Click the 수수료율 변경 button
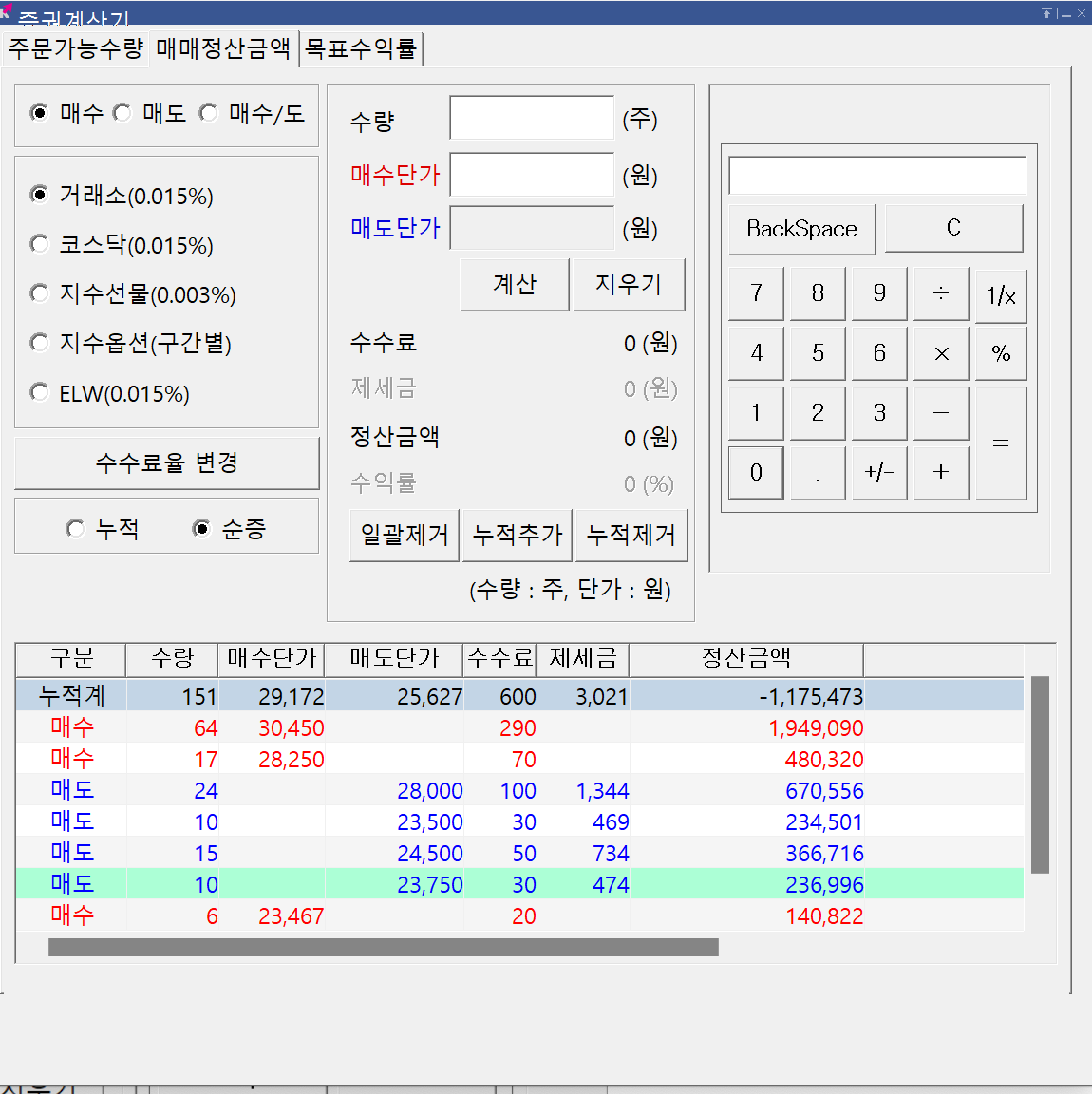This screenshot has height=1094, width=1092. click(x=166, y=462)
